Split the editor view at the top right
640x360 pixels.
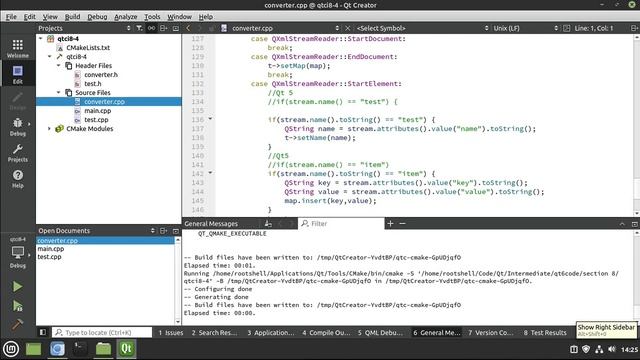(x=634, y=28)
